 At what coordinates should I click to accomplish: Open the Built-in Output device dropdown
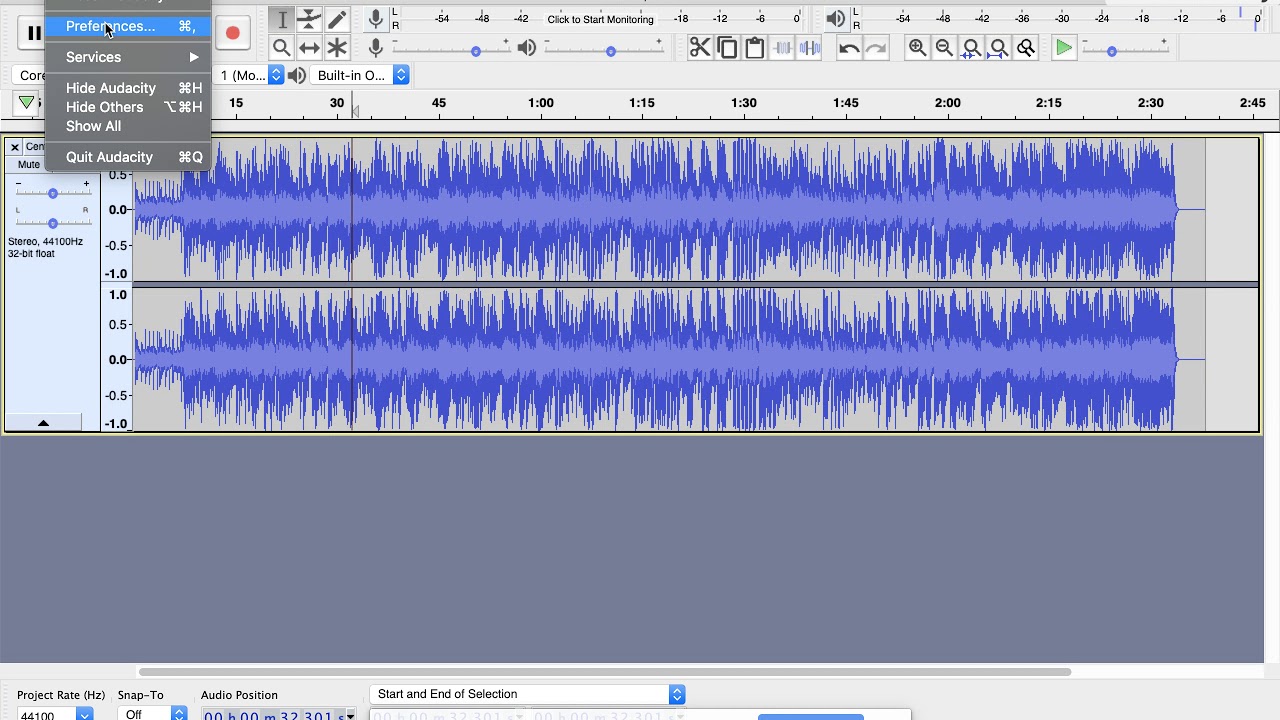tap(360, 75)
